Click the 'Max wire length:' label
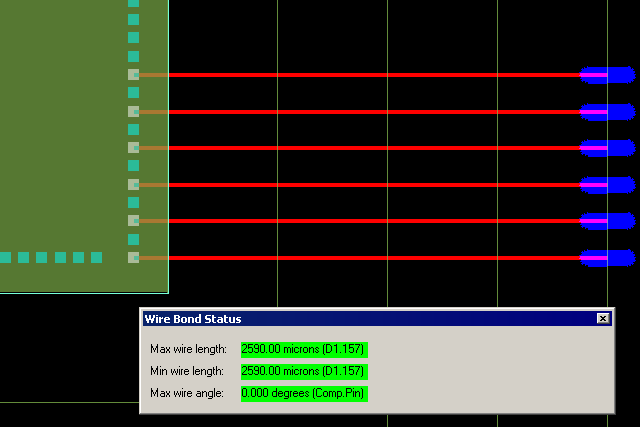The width and height of the screenshot is (640, 427). pos(188,349)
